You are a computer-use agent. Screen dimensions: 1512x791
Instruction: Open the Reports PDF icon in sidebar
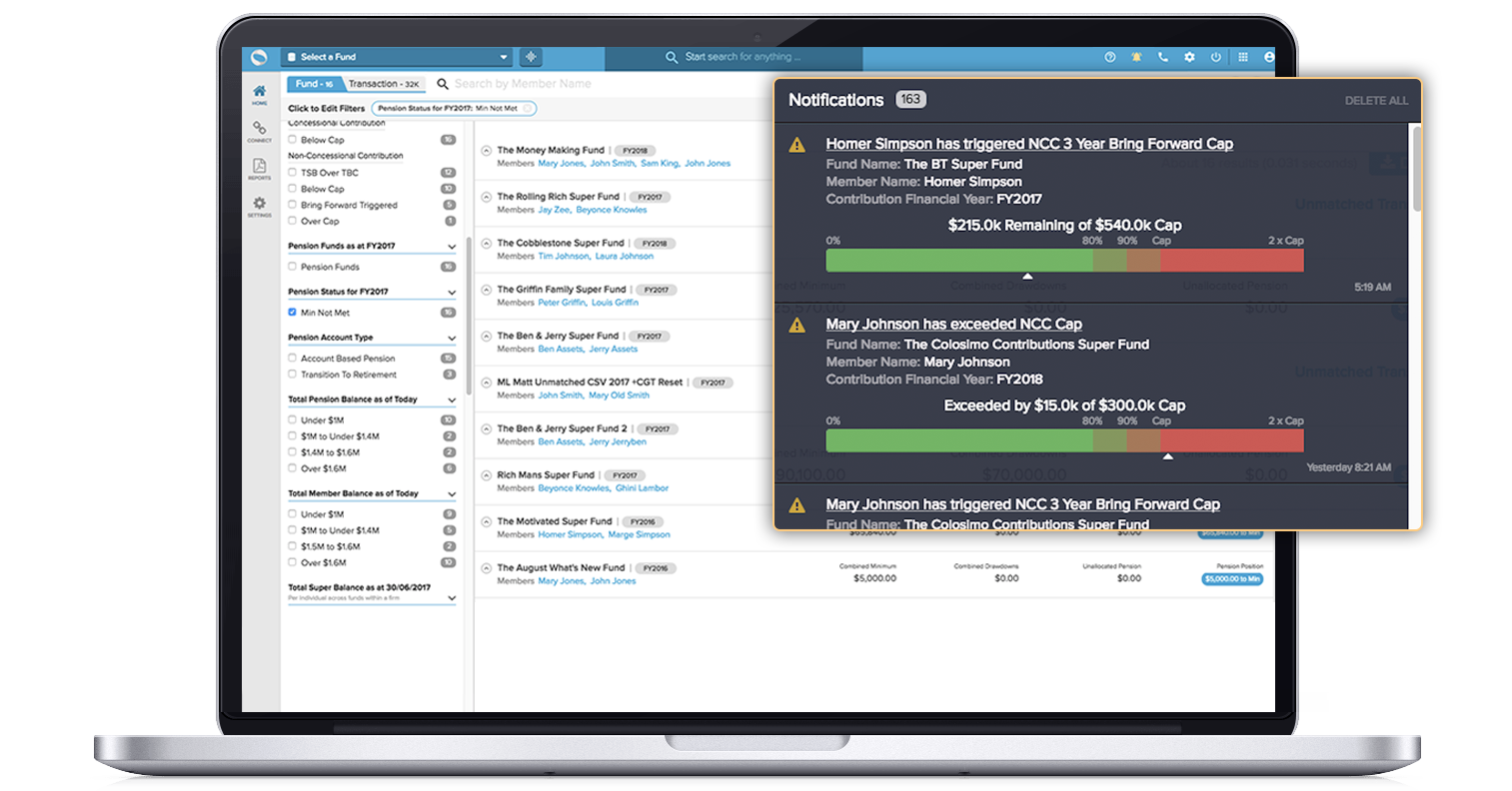click(x=259, y=168)
